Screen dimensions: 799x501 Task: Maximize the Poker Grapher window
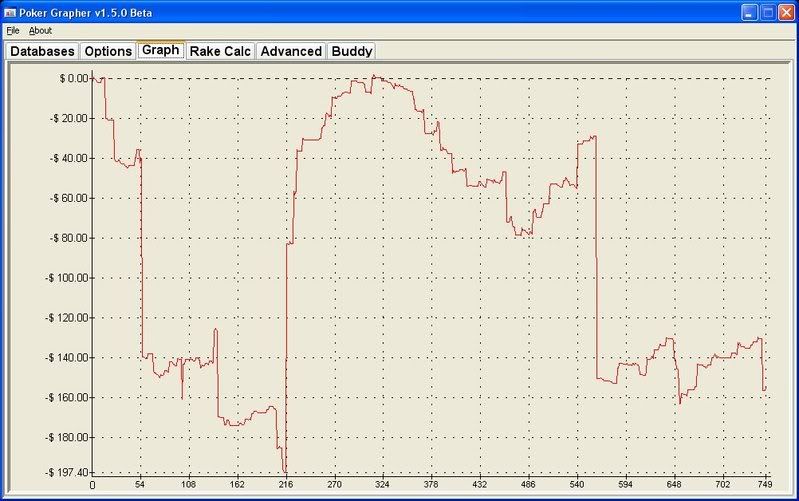(767, 12)
